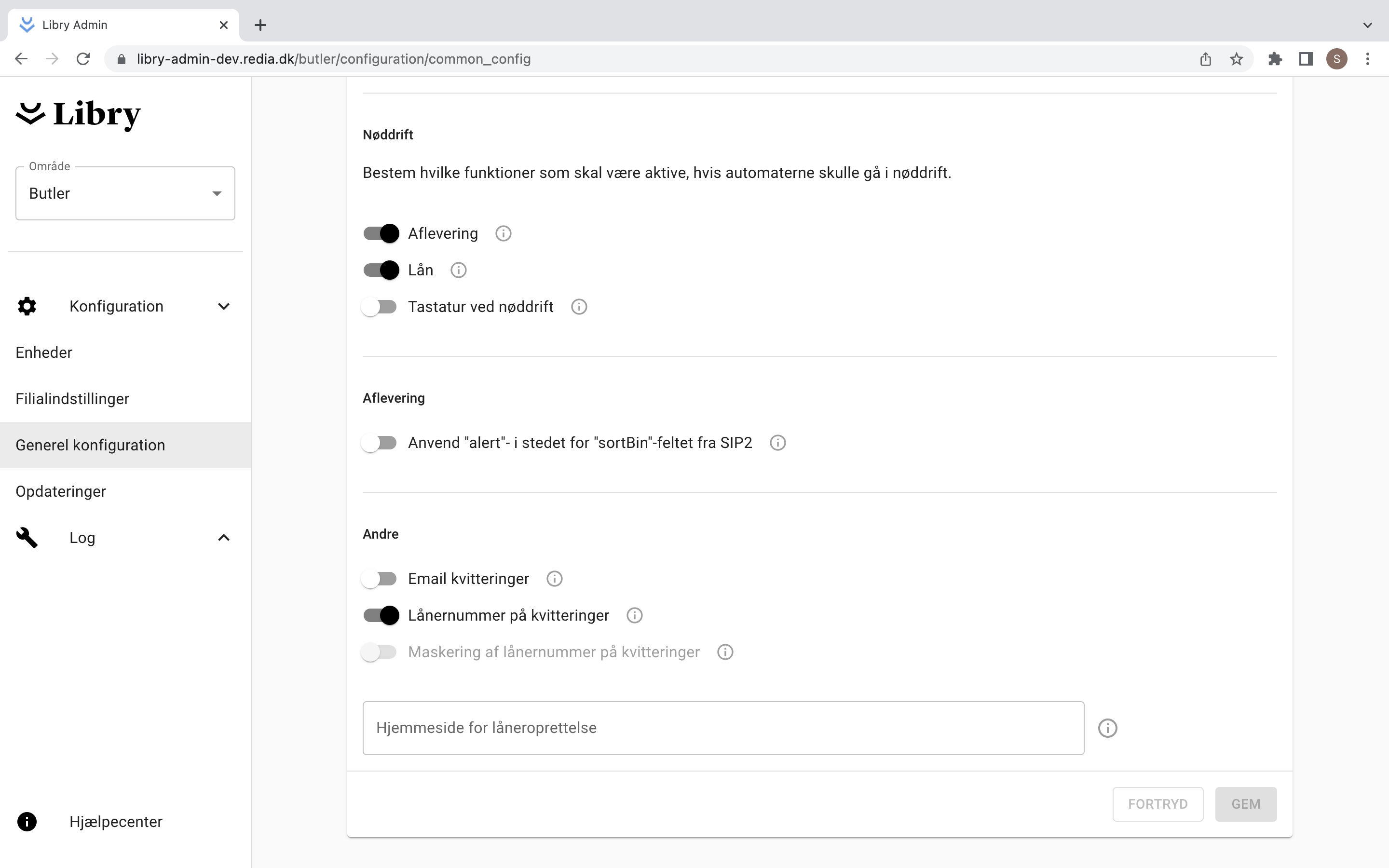Click the info icon beside Lån

pyautogui.click(x=458, y=269)
